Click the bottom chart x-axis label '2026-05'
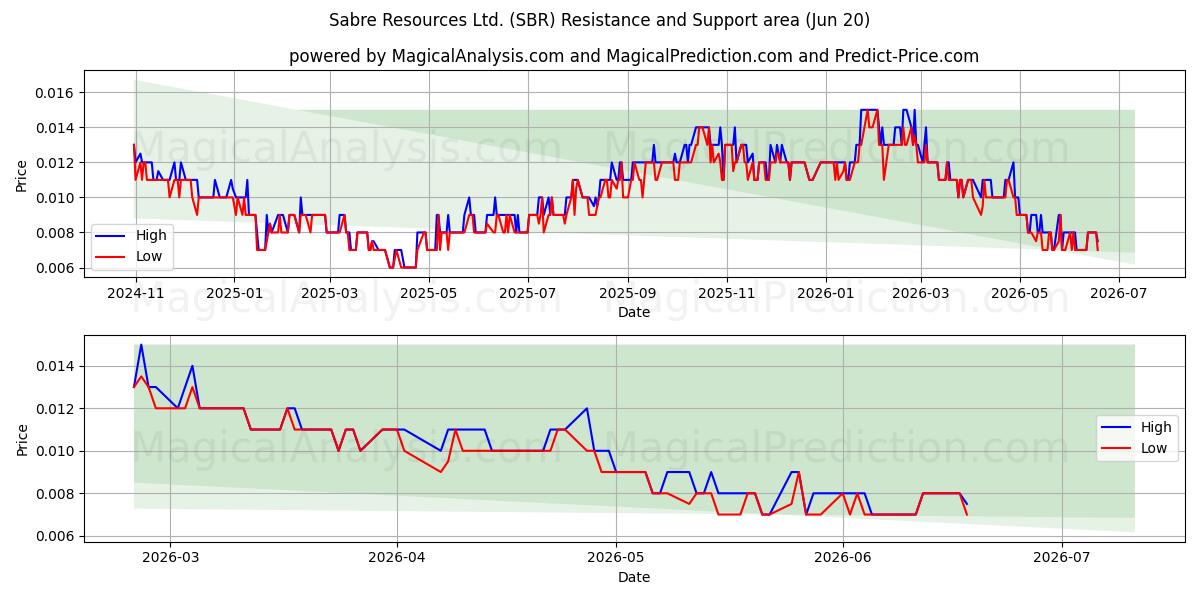1200x600 pixels. 616,558
